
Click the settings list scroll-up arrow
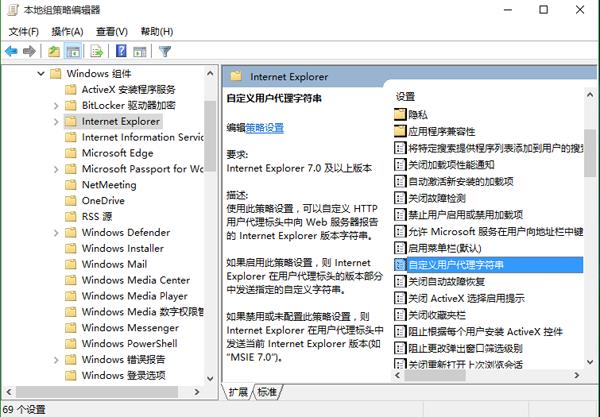(x=590, y=94)
